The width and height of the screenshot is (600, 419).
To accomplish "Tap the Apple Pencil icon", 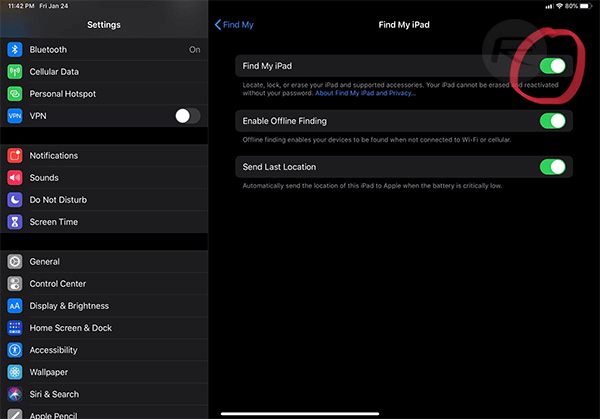I will pos(15,414).
